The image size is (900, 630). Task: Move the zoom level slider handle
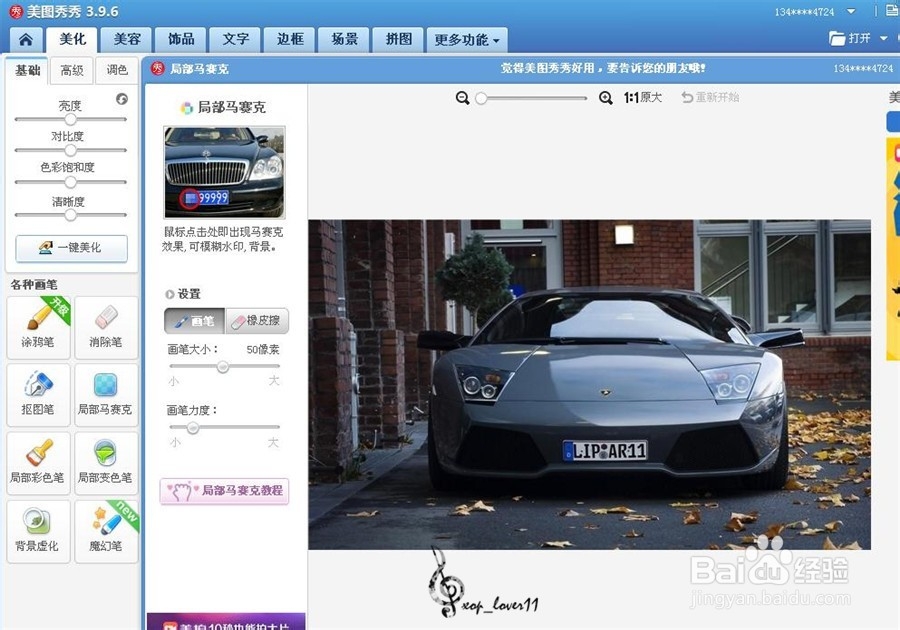click(482, 98)
